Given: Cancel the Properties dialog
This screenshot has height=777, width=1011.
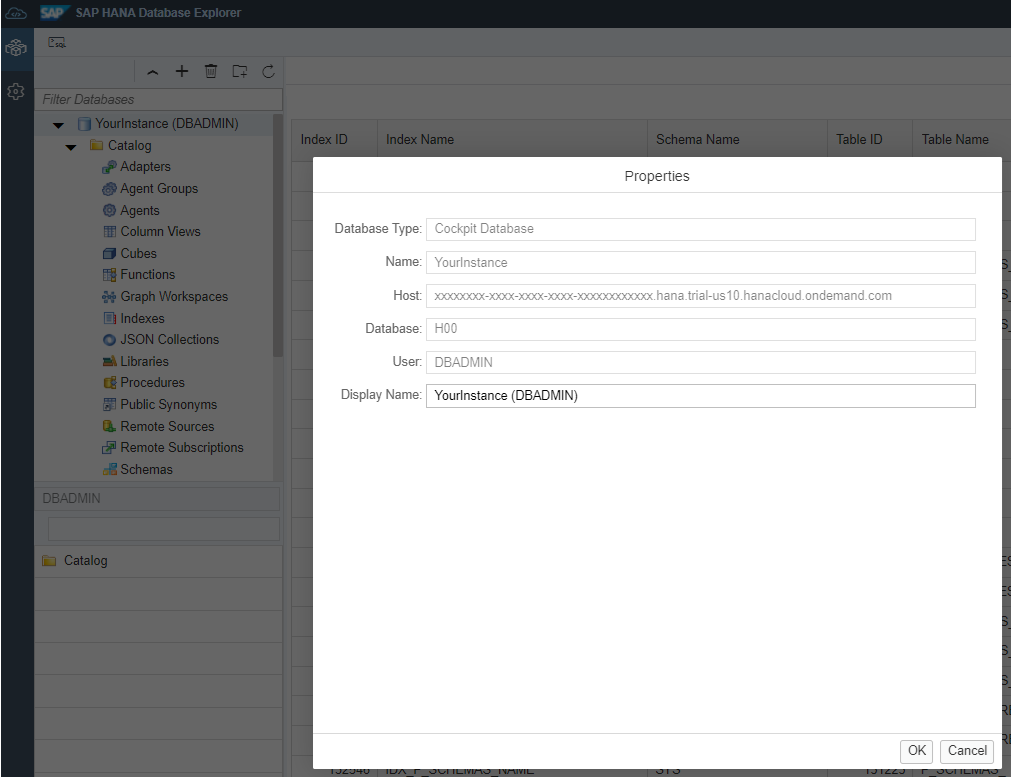Looking at the screenshot, I should click(965, 751).
